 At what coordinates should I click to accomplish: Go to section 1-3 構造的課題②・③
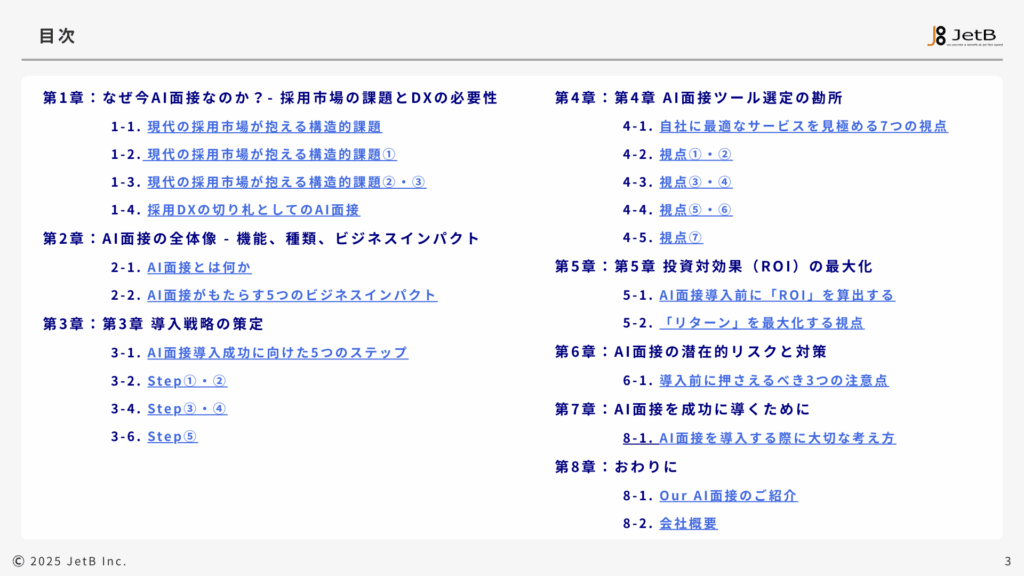(286, 182)
